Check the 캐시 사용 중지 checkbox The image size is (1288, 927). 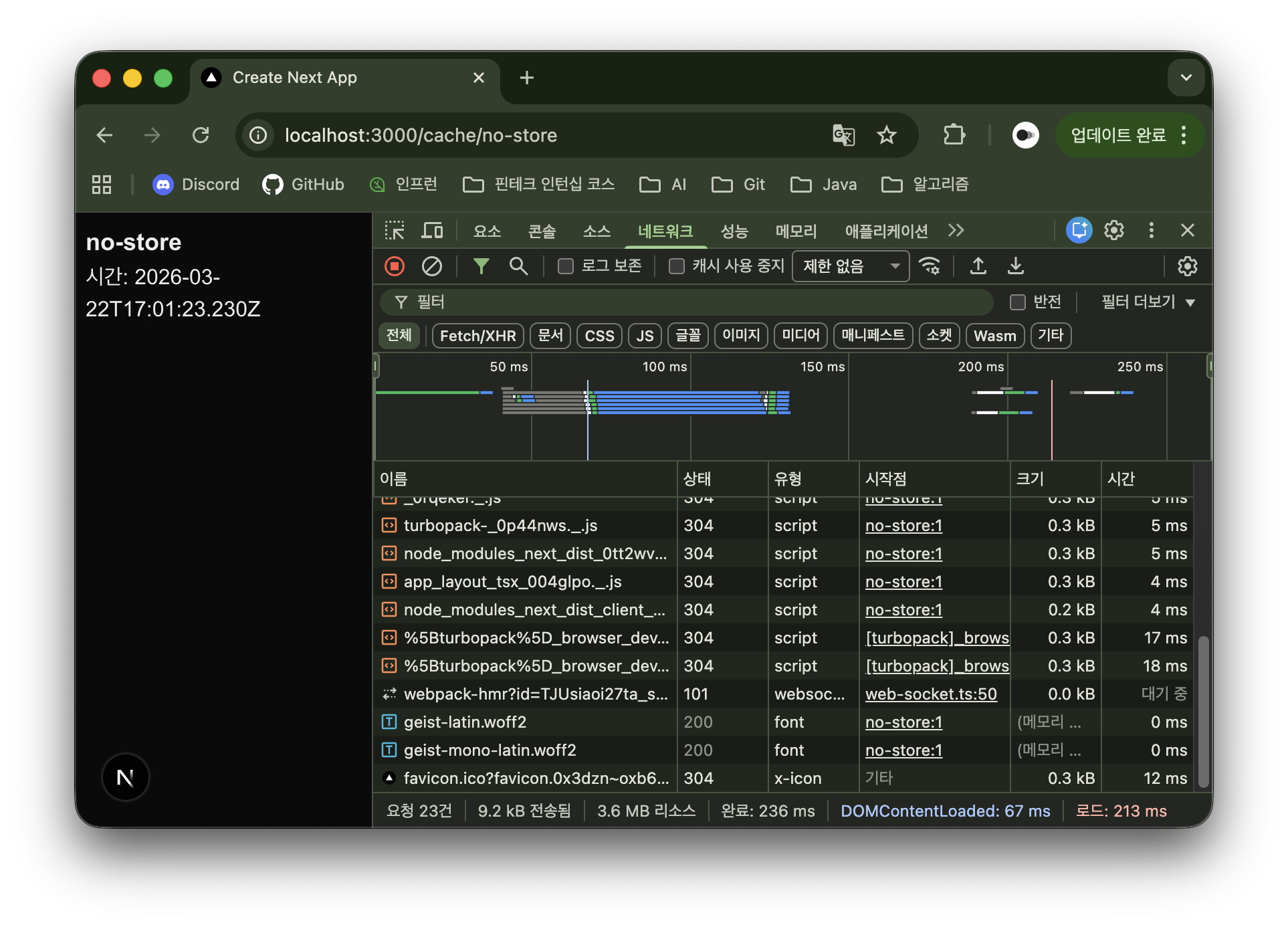(x=677, y=266)
